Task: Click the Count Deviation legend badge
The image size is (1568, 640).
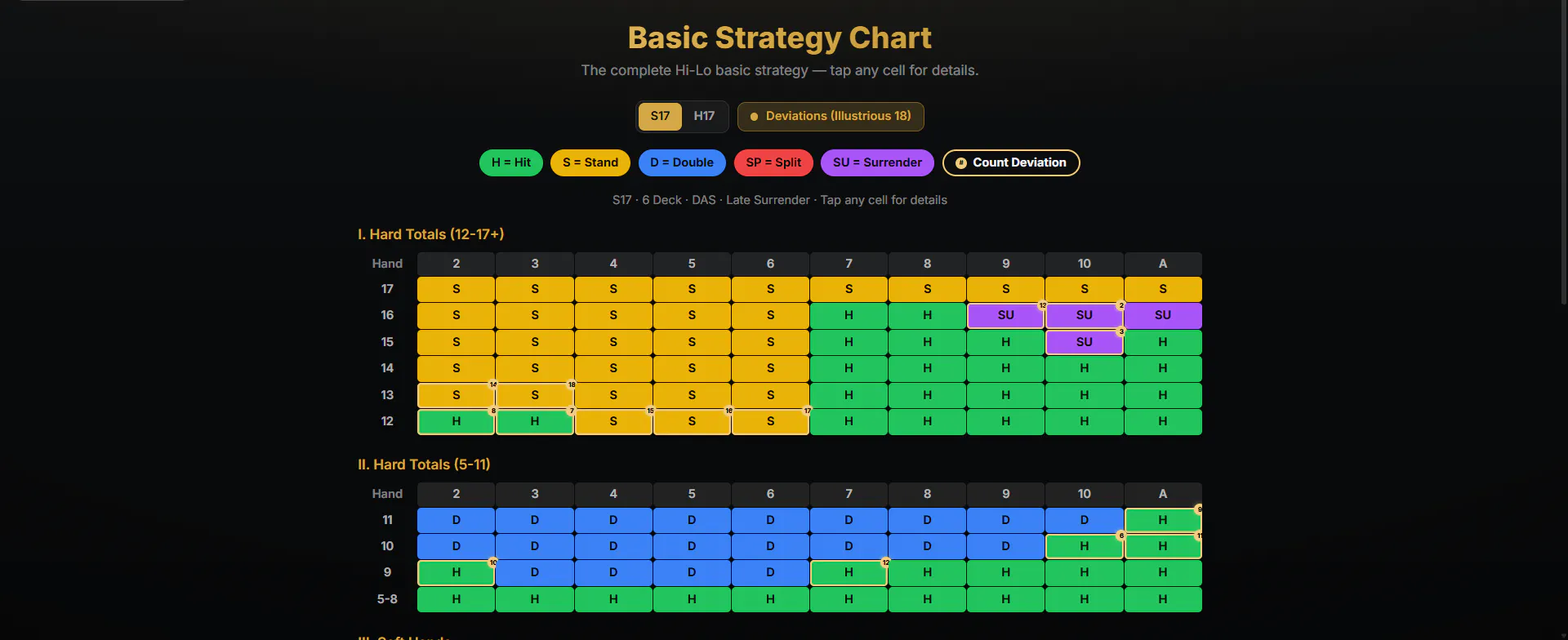Action: [x=1011, y=162]
